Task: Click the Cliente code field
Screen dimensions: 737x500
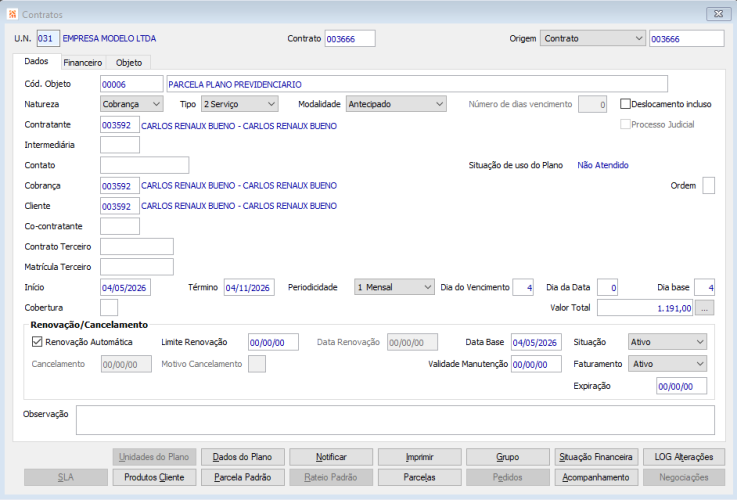Action: 120,206
